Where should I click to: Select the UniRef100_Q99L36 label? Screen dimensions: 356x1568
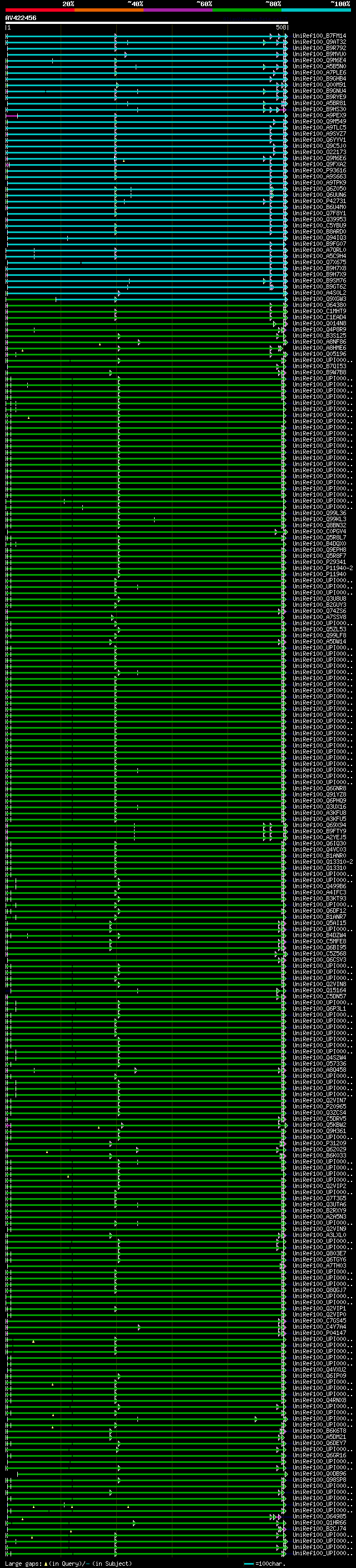[319, 513]
